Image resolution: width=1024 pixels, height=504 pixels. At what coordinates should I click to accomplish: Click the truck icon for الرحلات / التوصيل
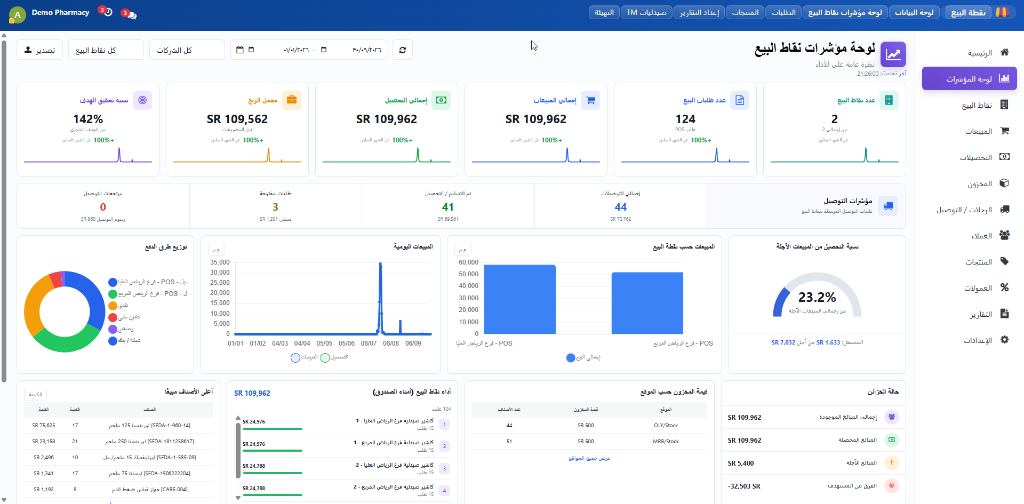[x=1004, y=210]
